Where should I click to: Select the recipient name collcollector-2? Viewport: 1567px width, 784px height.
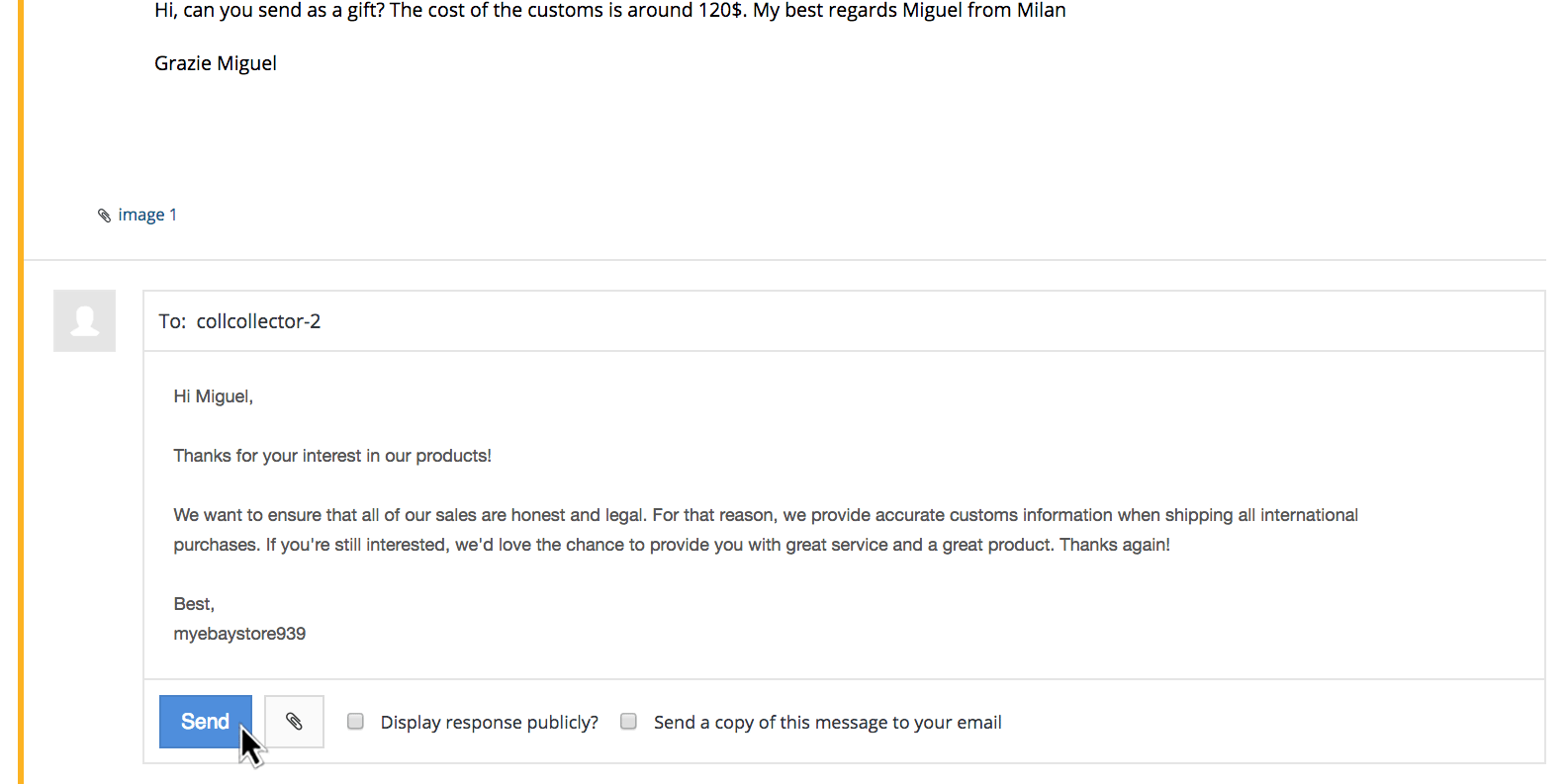(x=258, y=321)
